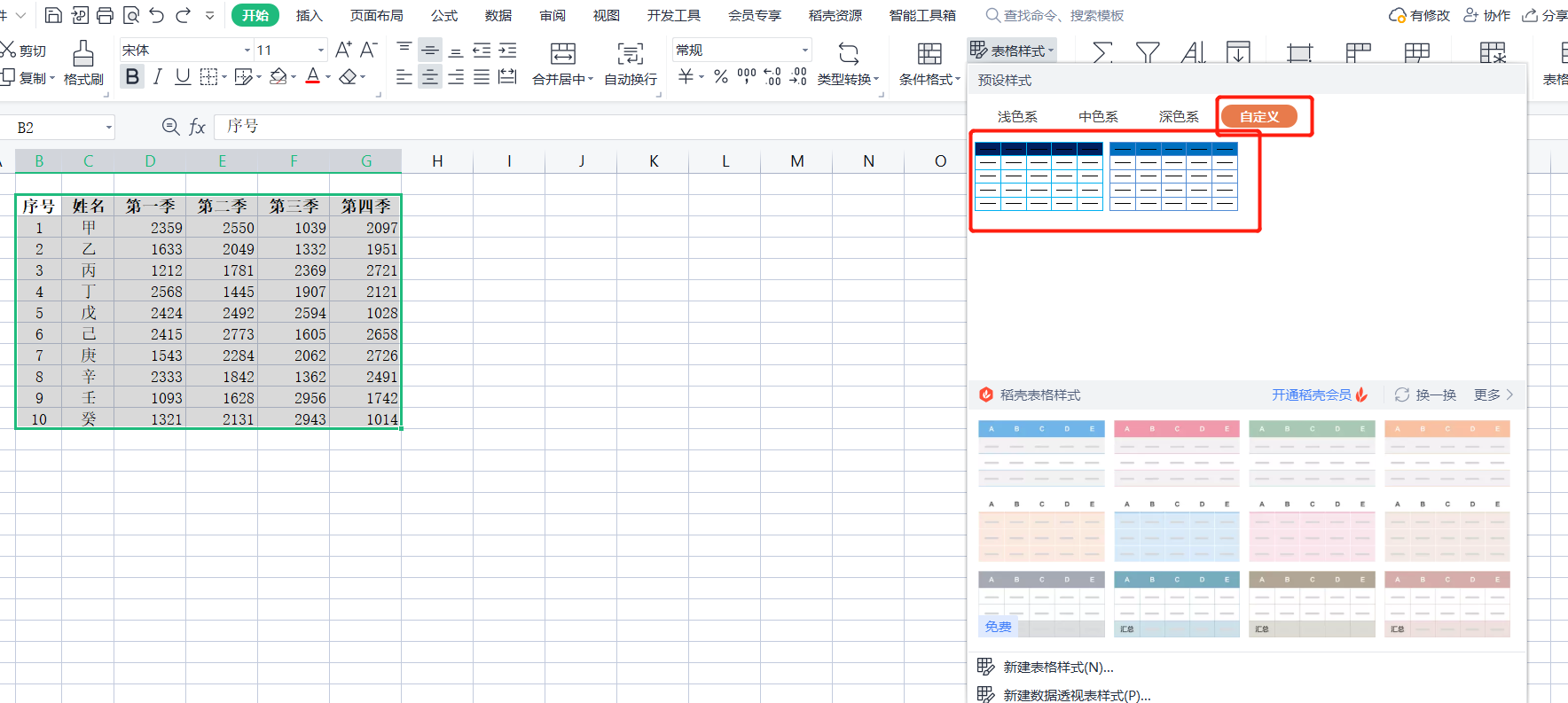Click the zoom magnifier icon beside fx

[170, 127]
